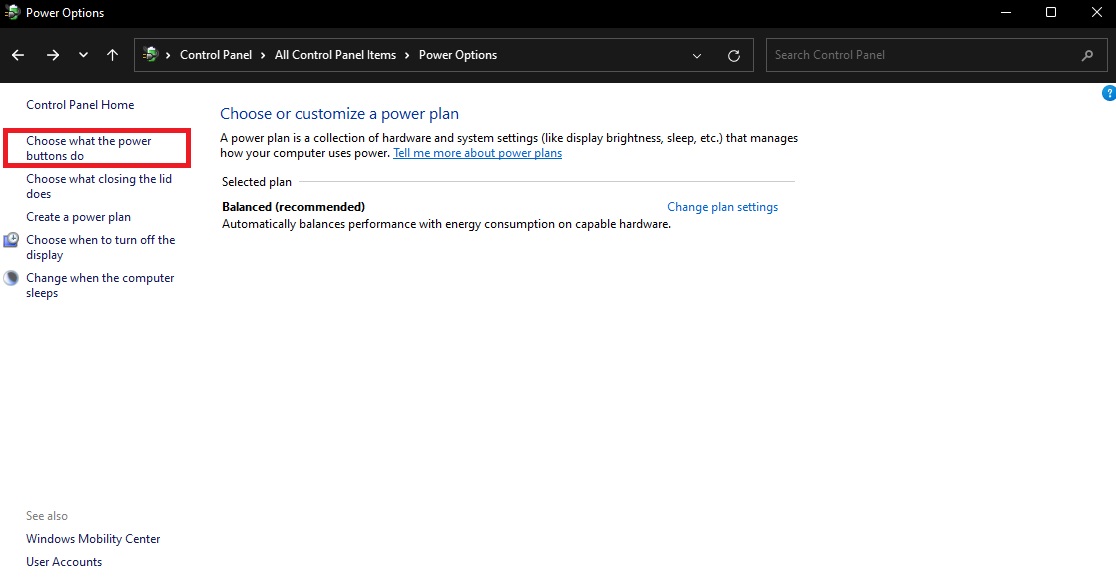The image size is (1116, 584).
Task: Select All Control Panel Items breadcrumb
Action: (x=335, y=55)
